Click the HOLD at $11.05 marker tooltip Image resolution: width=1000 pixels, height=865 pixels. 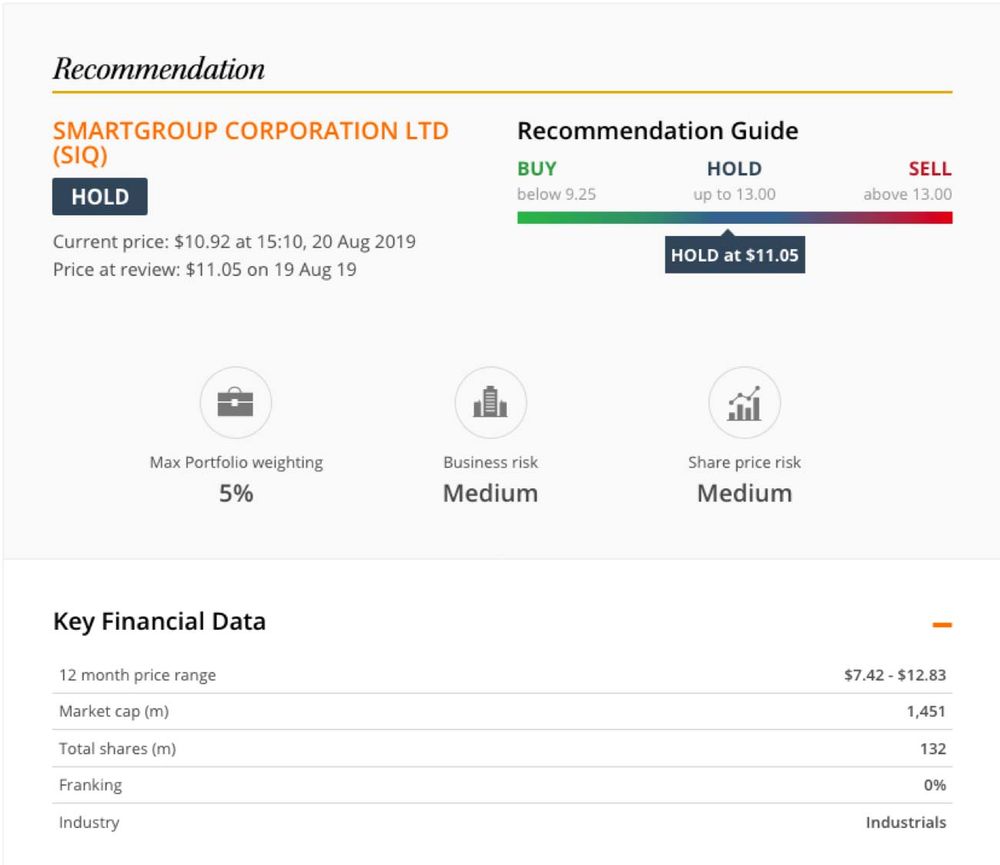coord(735,255)
